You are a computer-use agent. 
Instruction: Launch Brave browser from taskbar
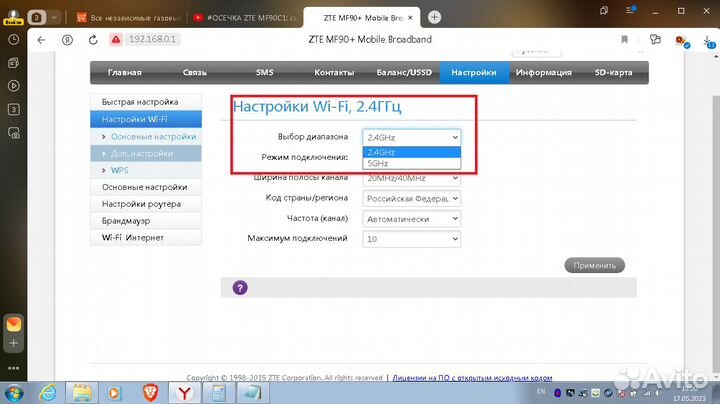pyautogui.click(x=151, y=393)
